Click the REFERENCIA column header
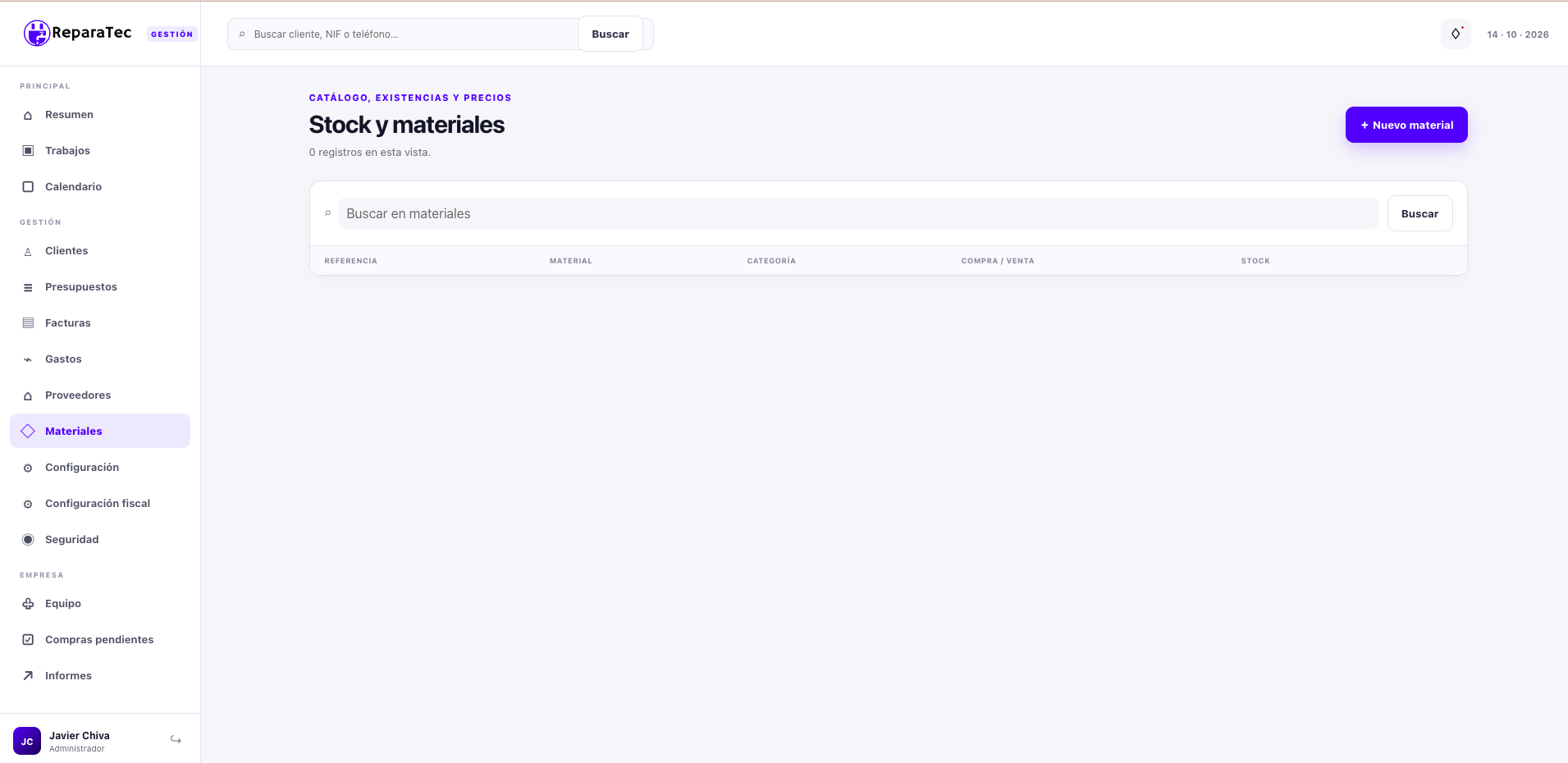Viewport: 1568px width, 763px height. click(x=350, y=261)
